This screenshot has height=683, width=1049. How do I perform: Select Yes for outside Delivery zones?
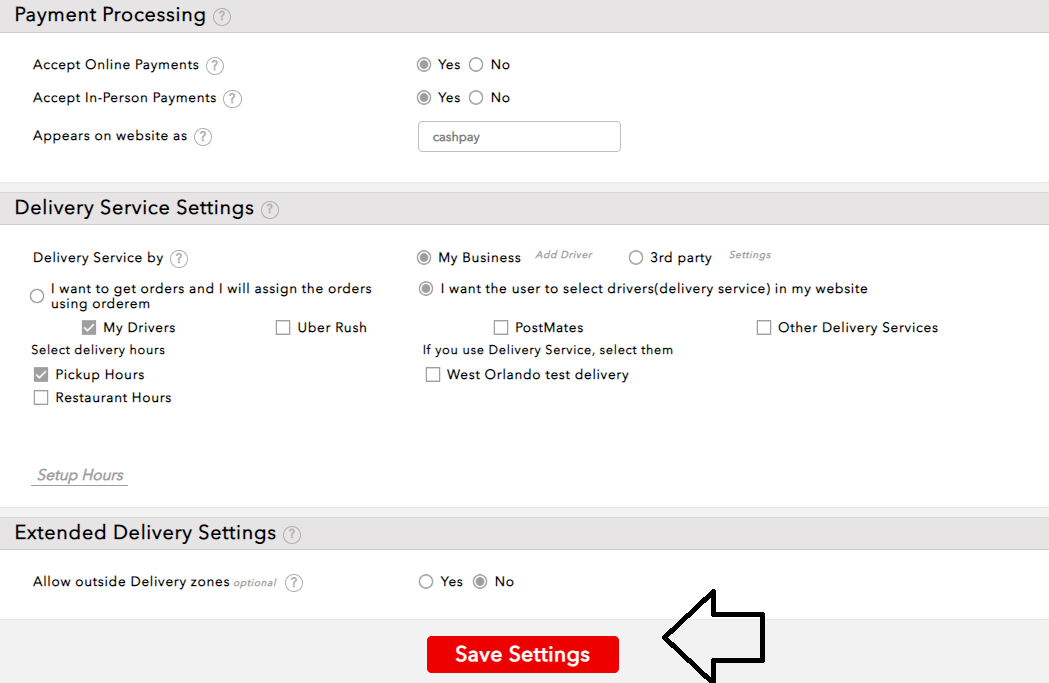click(x=426, y=582)
